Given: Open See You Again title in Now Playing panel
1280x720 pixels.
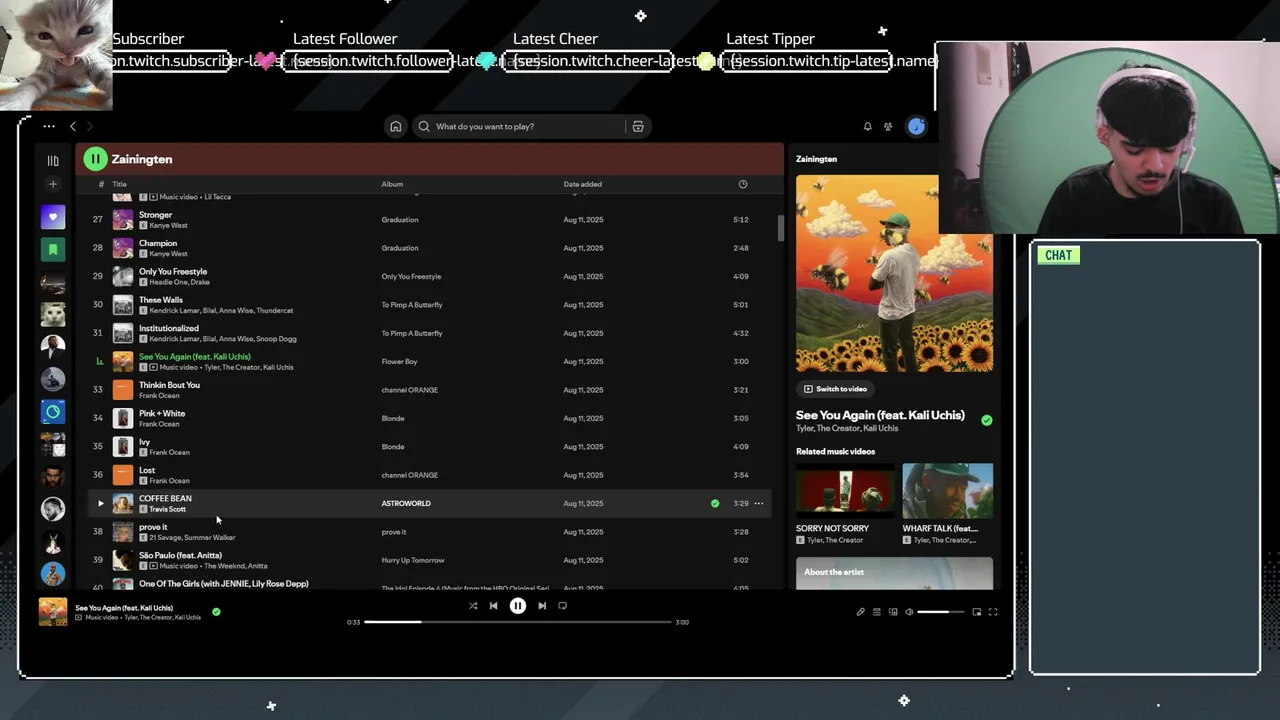Looking at the screenshot, I should (880, 415).
